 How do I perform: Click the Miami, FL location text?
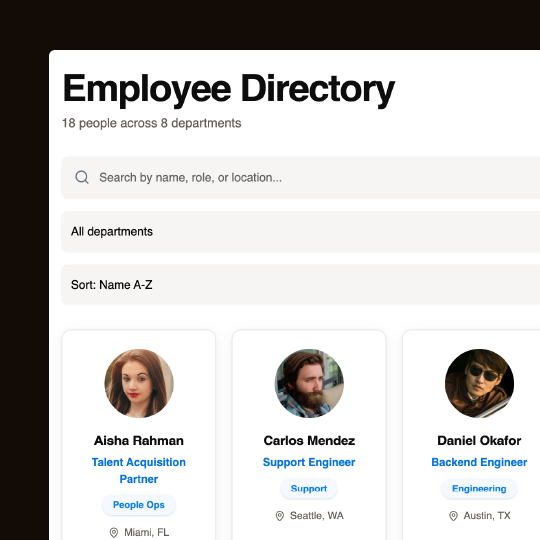[x=146, y=532]
